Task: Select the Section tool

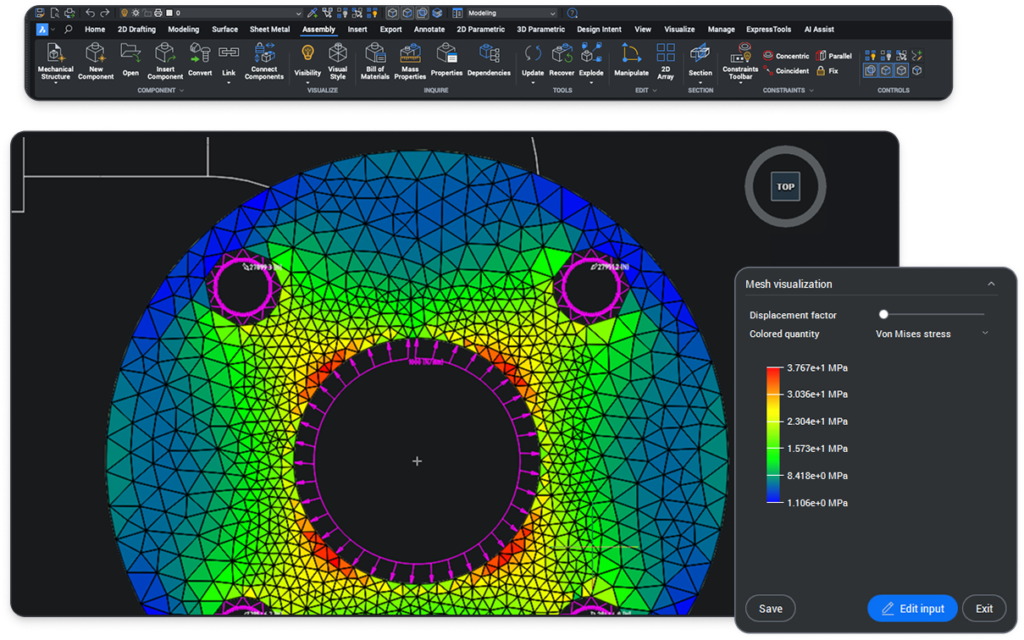Action: pyautogui.click(x=700, y=60)
